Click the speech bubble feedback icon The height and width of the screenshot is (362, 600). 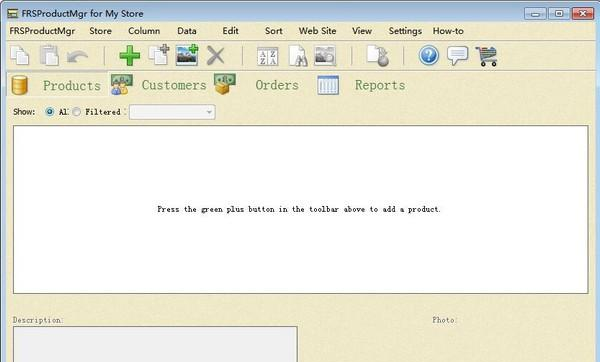pyautogui.click(x=458, y=56)
